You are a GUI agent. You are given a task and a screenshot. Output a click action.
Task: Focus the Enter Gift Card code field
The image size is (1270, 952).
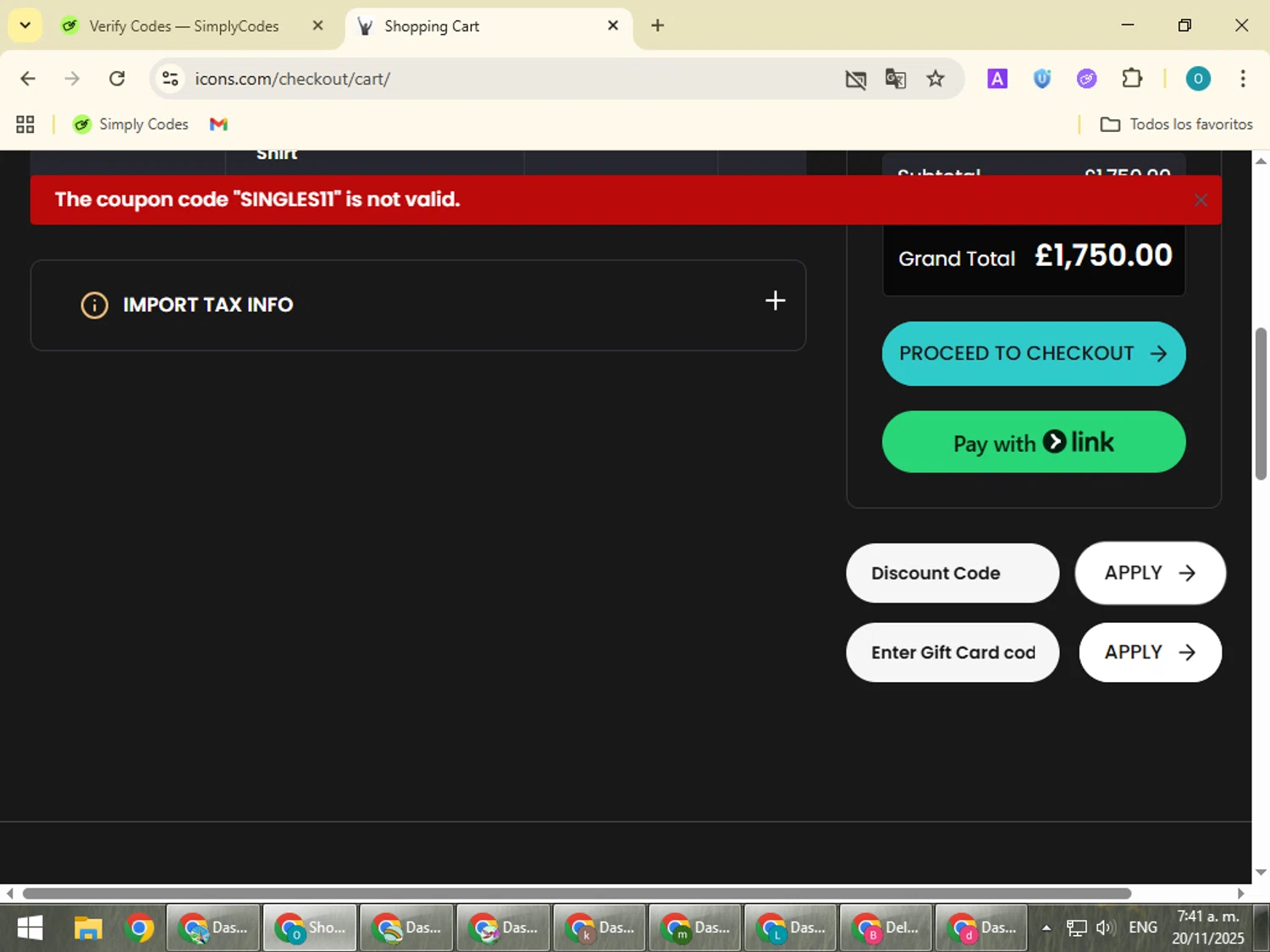click(952, 652)
